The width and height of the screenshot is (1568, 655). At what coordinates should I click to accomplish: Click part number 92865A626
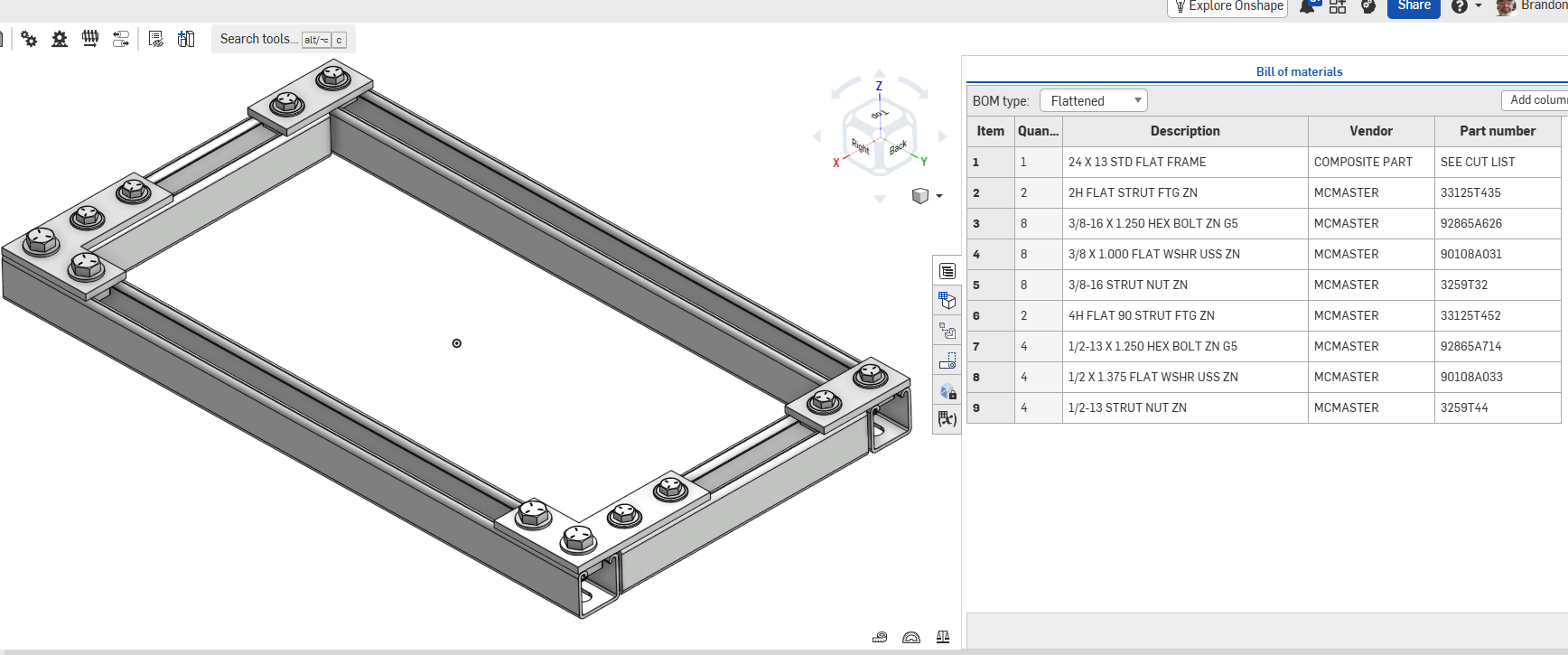(x=1498, y=223)
